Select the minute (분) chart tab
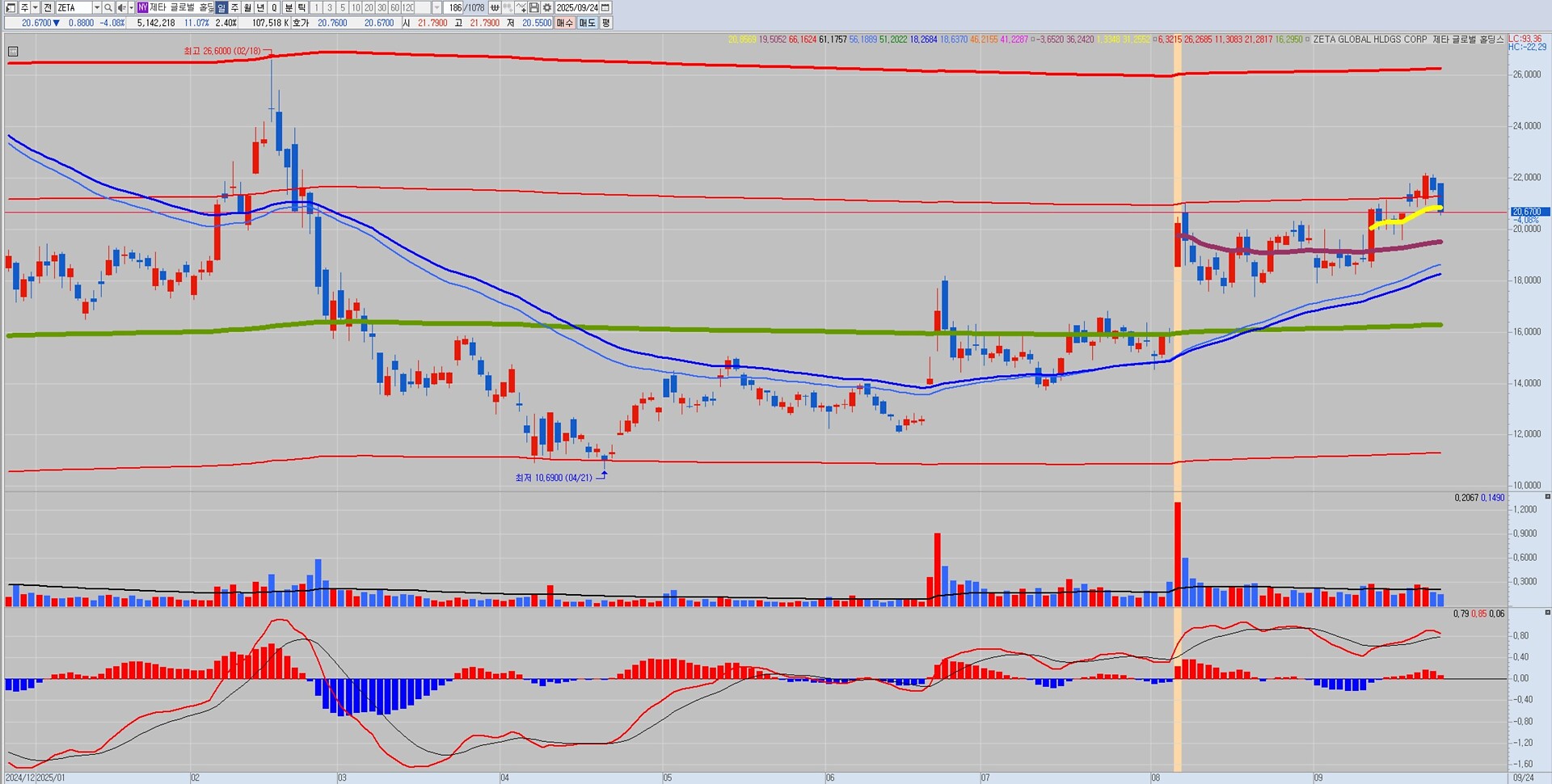This screenshot has height=784, width=1552. click(289, 7)
